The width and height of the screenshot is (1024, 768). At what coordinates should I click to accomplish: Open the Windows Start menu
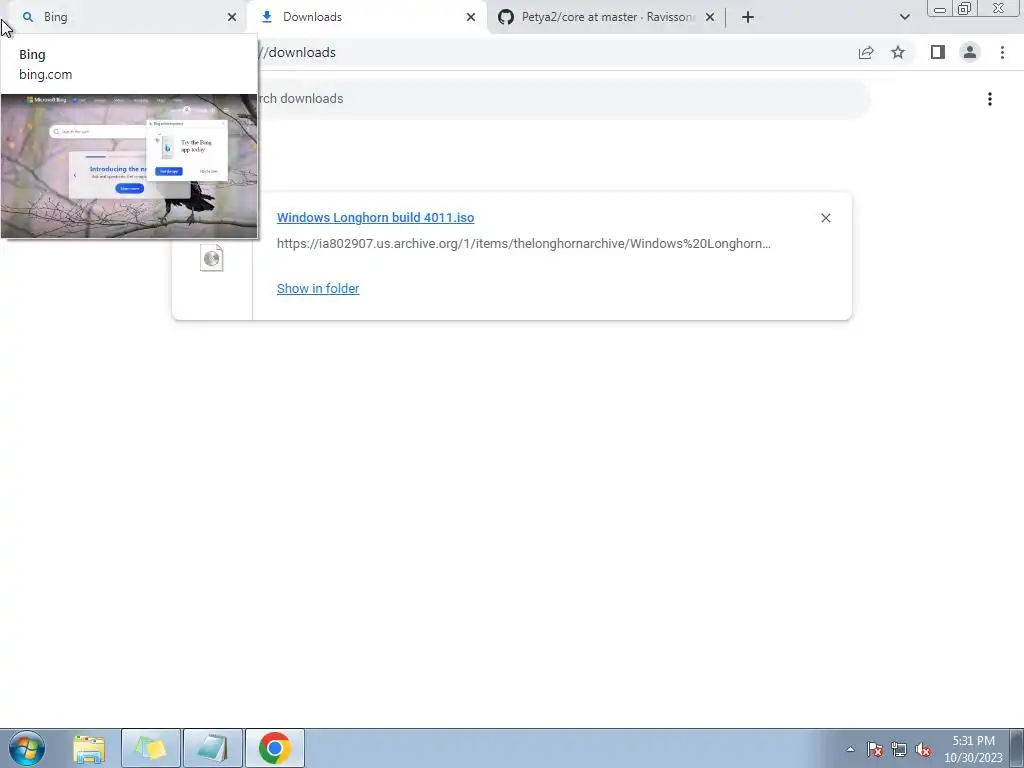click(27, 748)
